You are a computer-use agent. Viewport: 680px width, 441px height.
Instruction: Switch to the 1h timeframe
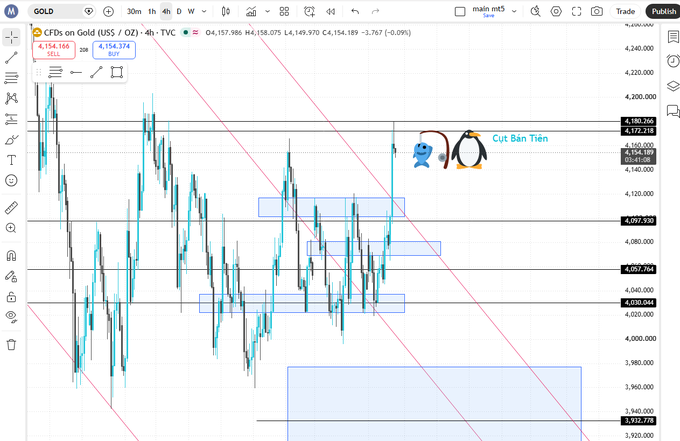[152, 11]
